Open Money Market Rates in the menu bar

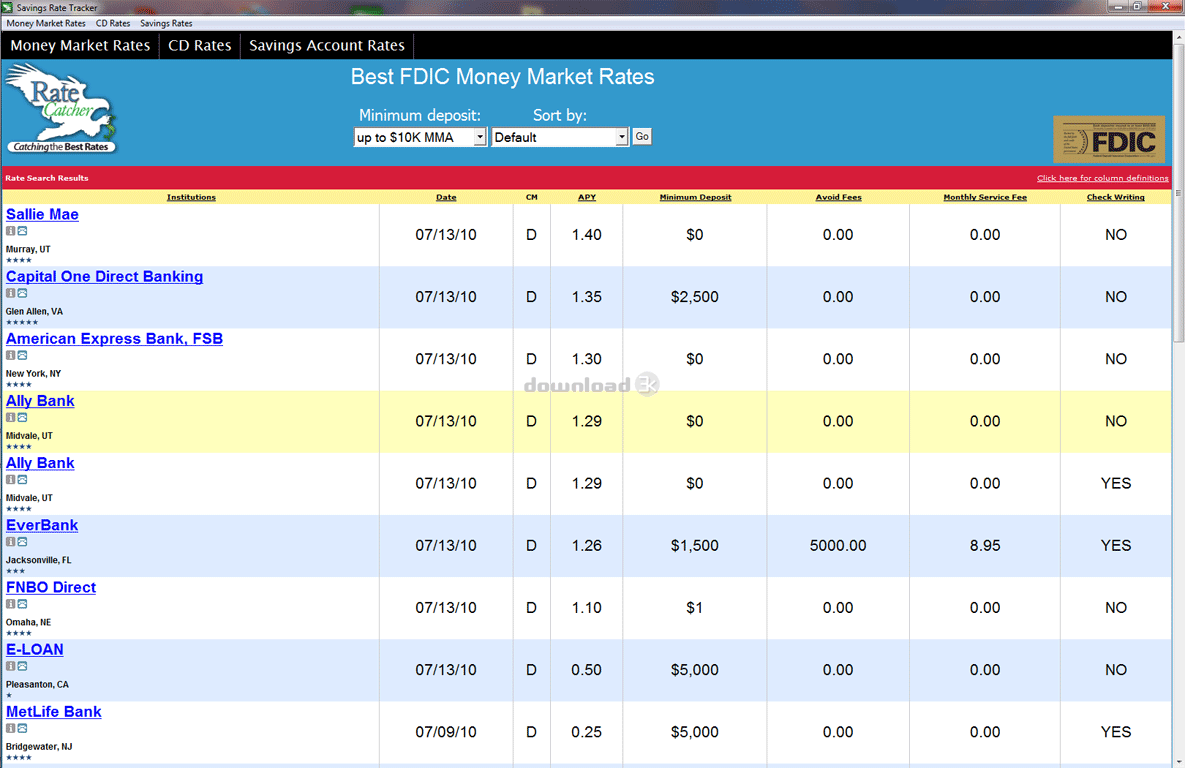(x=46, y=23)
